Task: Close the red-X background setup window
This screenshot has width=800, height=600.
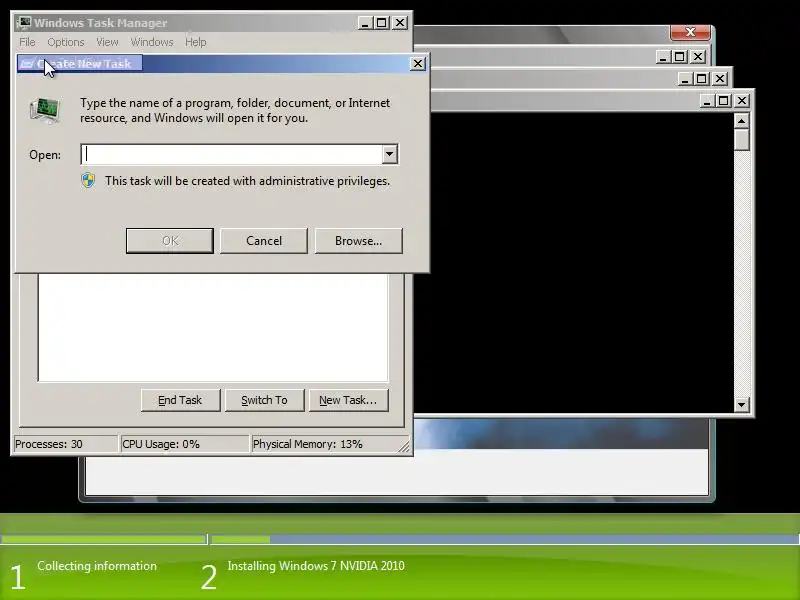Action: coord(690,32)
